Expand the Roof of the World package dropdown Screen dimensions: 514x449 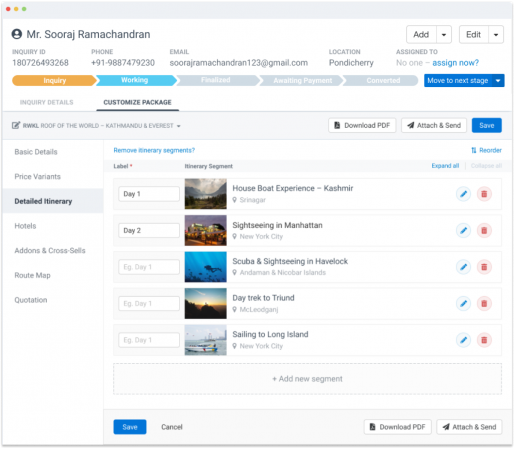pos(179,126)
